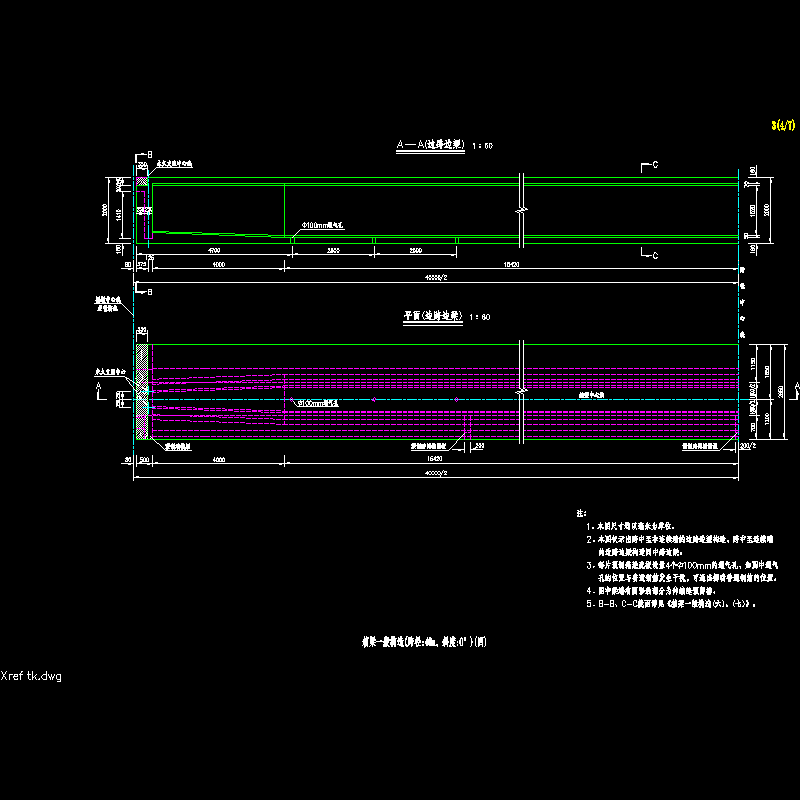Screen dimensions: 800x800
Task: Click the 2000 height dimension beside 1410
Action: pyautogui.click(x=105, y=210)
